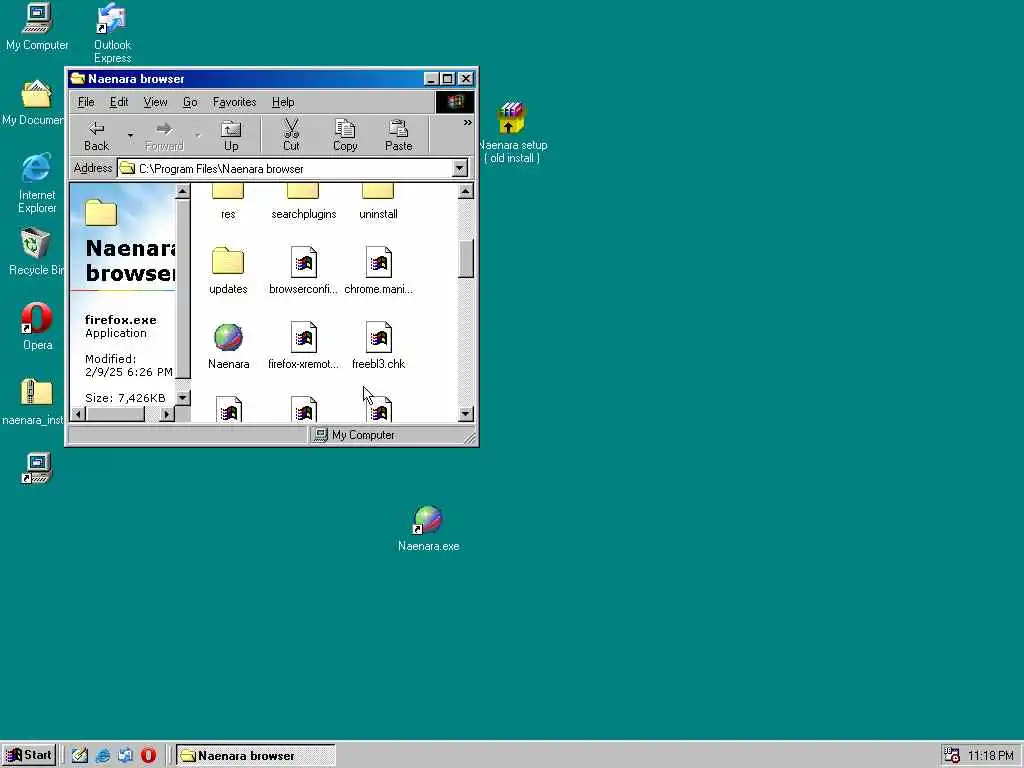Select naenara_inst zip folder icon
The image size is (1024, 768).
coord(34,402)
